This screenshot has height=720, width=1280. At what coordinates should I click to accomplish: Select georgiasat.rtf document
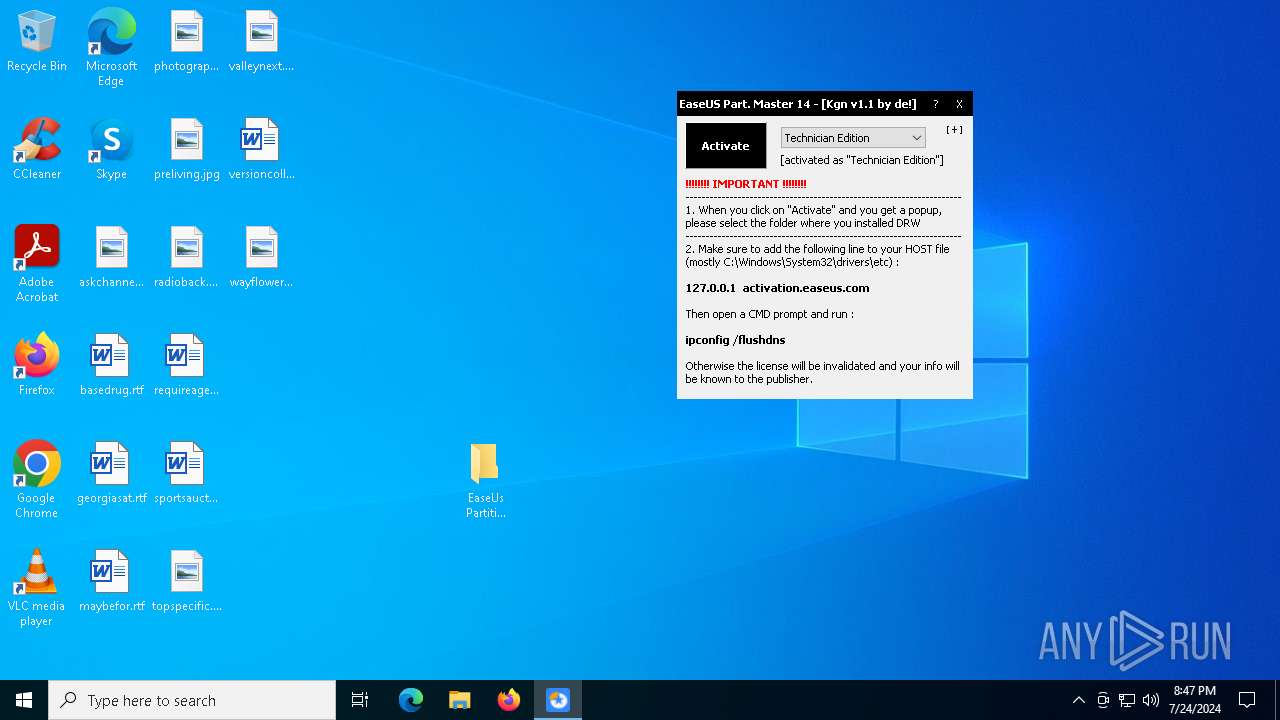(x=111, y=474)
